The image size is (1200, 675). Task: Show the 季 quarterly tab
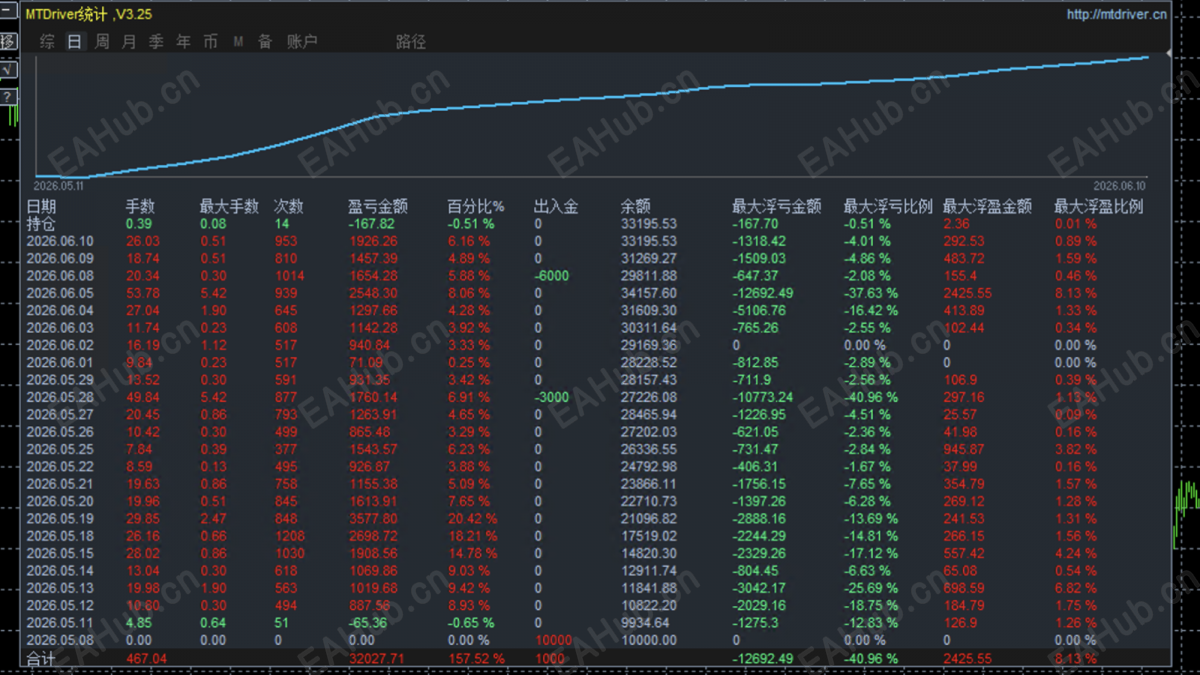pyautogui.click(x=156, y=41)
